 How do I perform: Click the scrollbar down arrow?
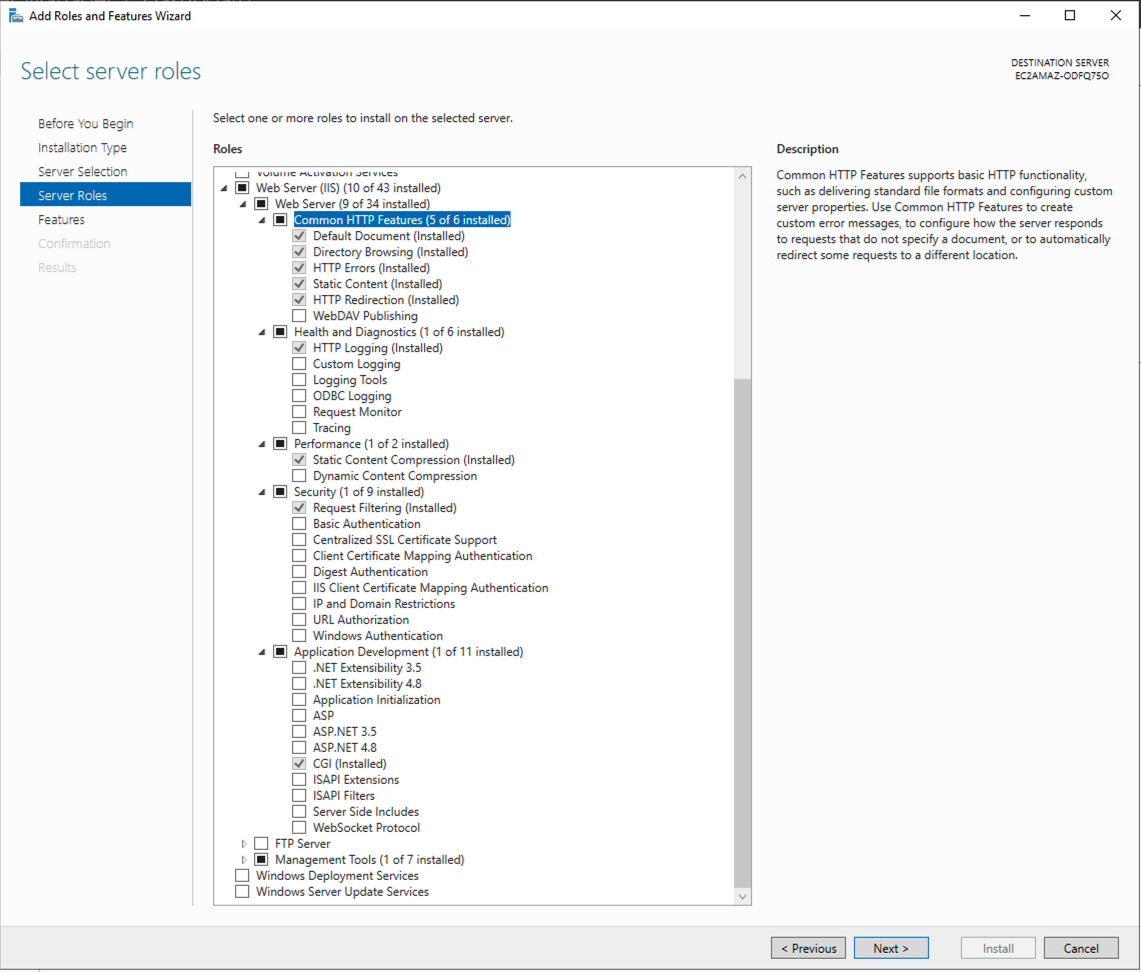click(x=742, y=896)
